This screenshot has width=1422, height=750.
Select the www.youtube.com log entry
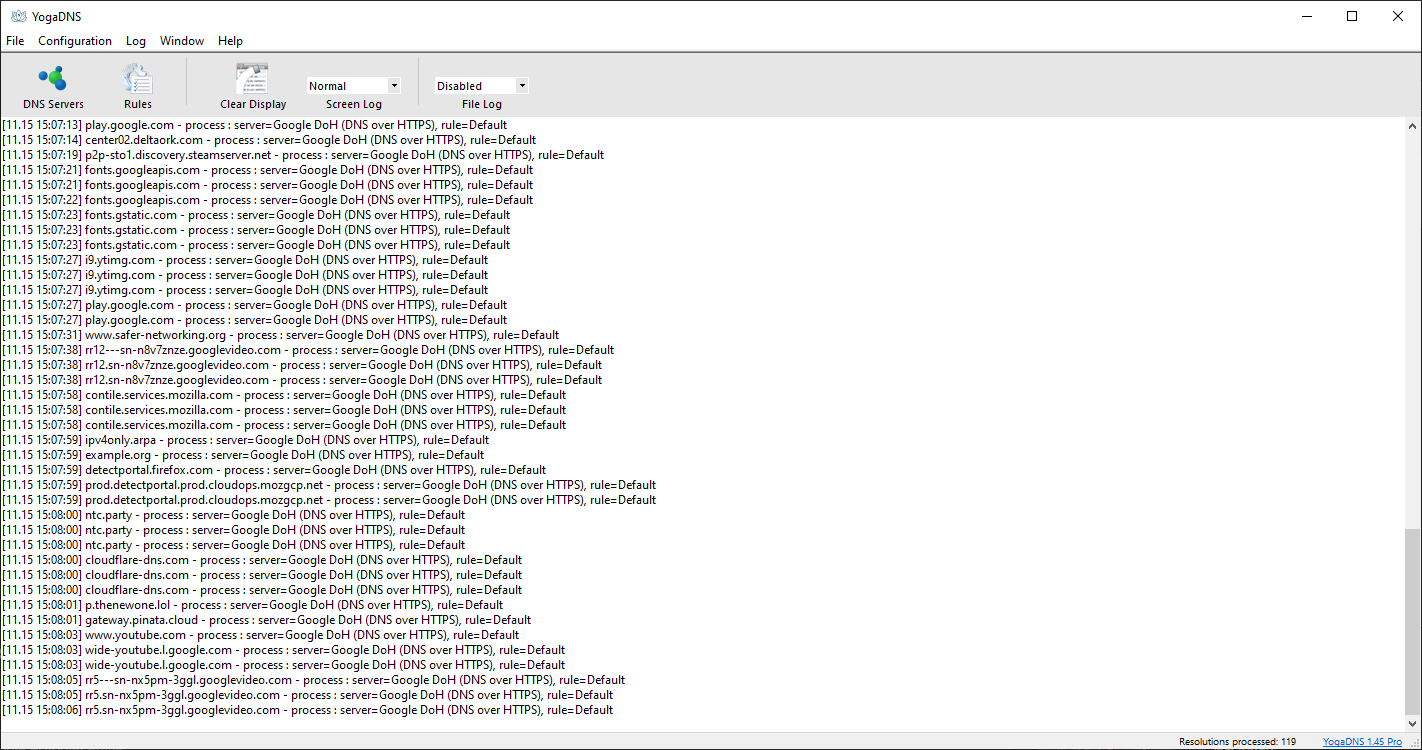pos(260,635)
